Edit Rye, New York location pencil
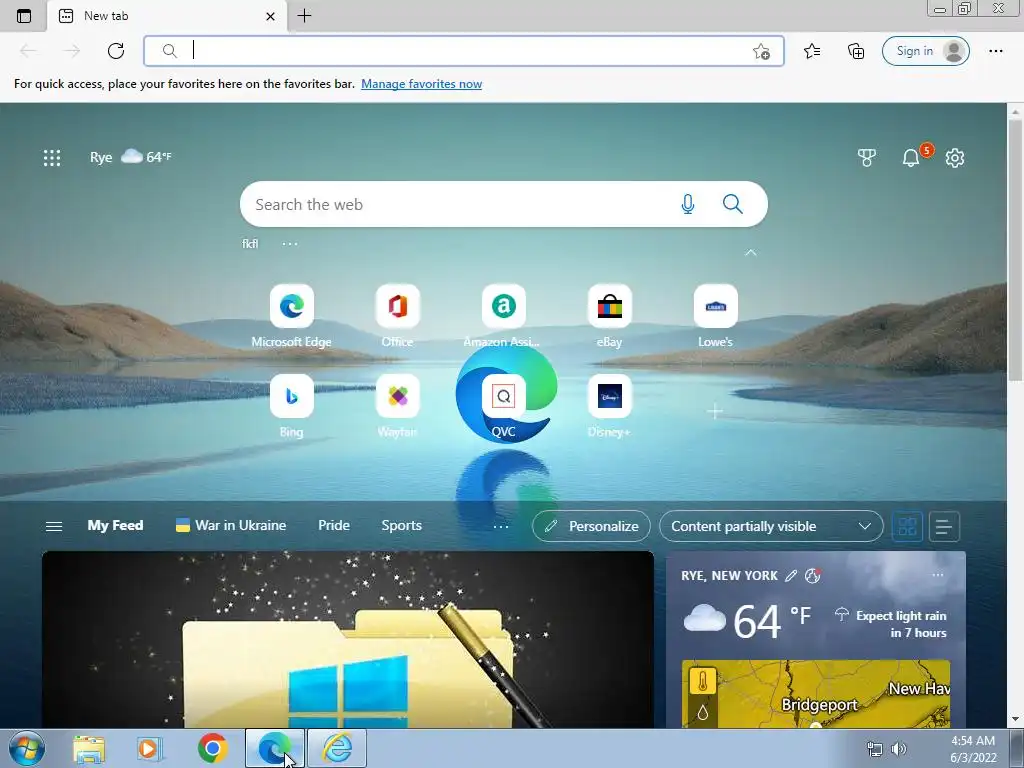This screenshot has height=768, width=1024. tap(790, 575)
